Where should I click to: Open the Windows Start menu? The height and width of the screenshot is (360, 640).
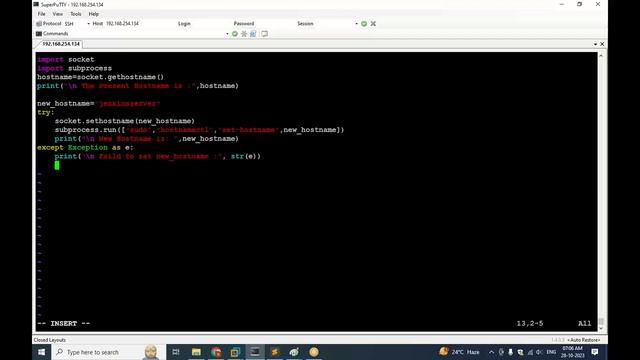[42, 352]
